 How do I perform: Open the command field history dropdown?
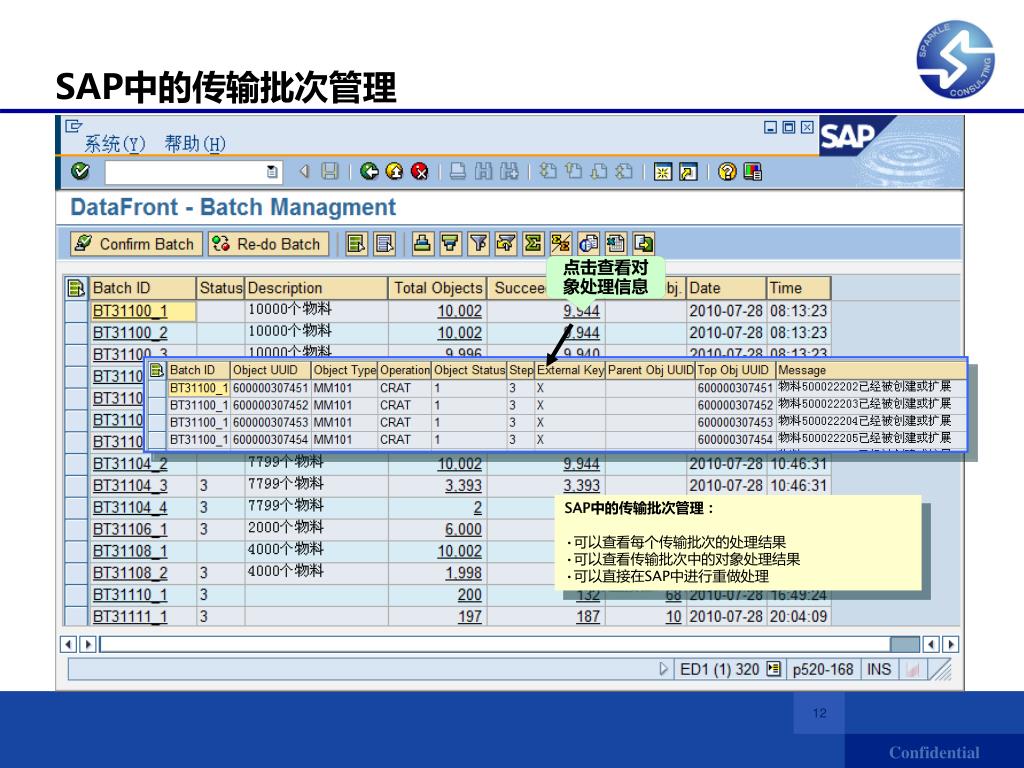pyautogui.click(x=272, y=172)
